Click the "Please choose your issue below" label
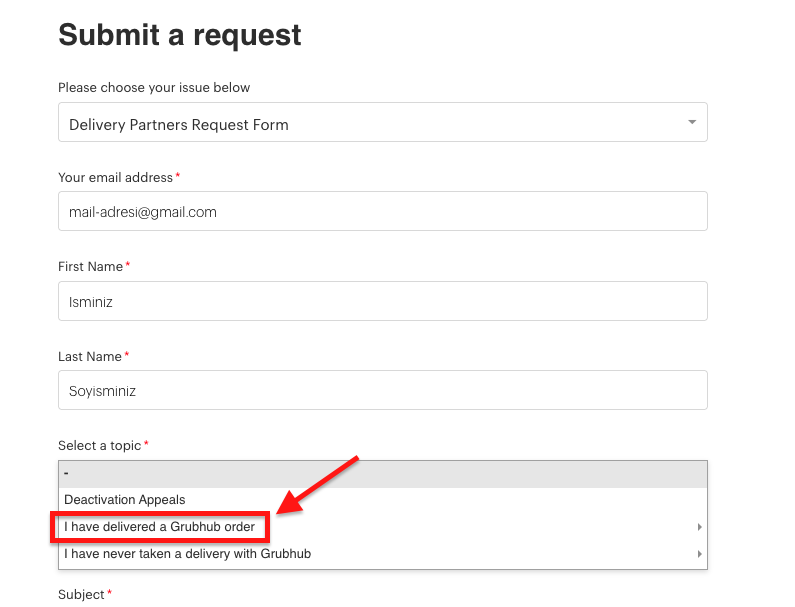The width and height of the screenshot is (795, 607). pyautogui.click(x=154, y=88)
